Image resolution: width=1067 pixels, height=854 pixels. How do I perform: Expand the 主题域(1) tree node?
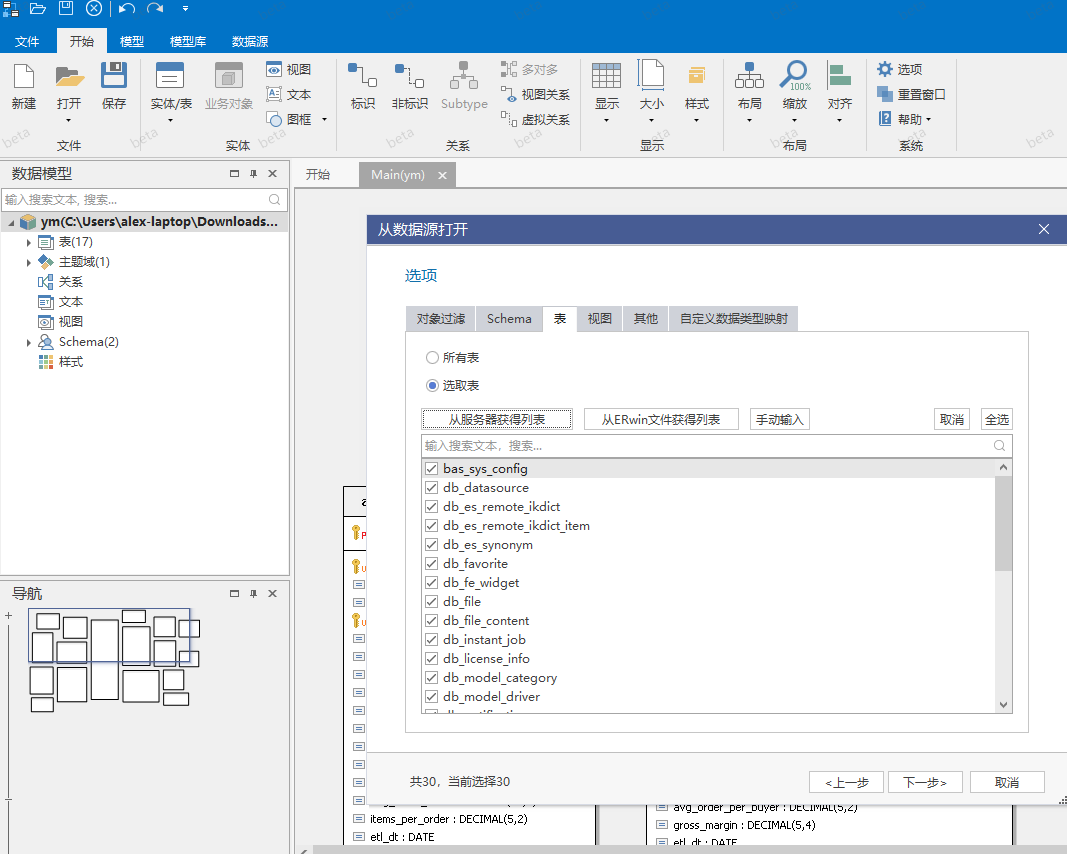click(x=29, y=262)
